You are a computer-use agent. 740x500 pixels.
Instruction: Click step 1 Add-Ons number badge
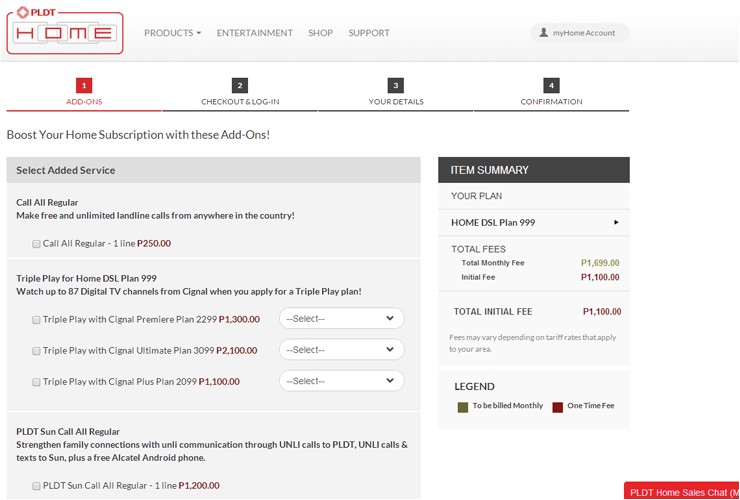coord(84,86)
